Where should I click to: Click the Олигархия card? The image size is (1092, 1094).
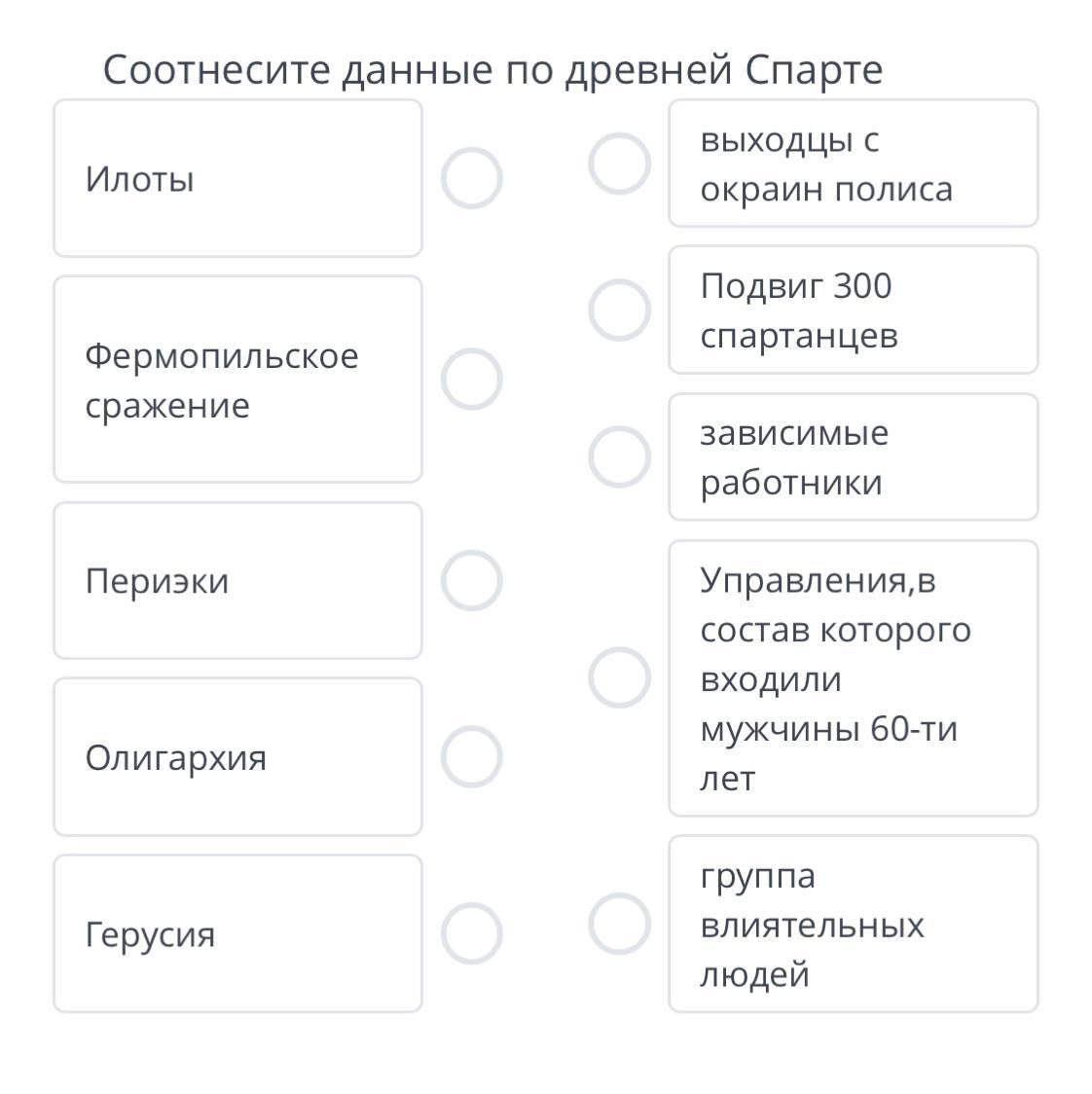point(237,756)
